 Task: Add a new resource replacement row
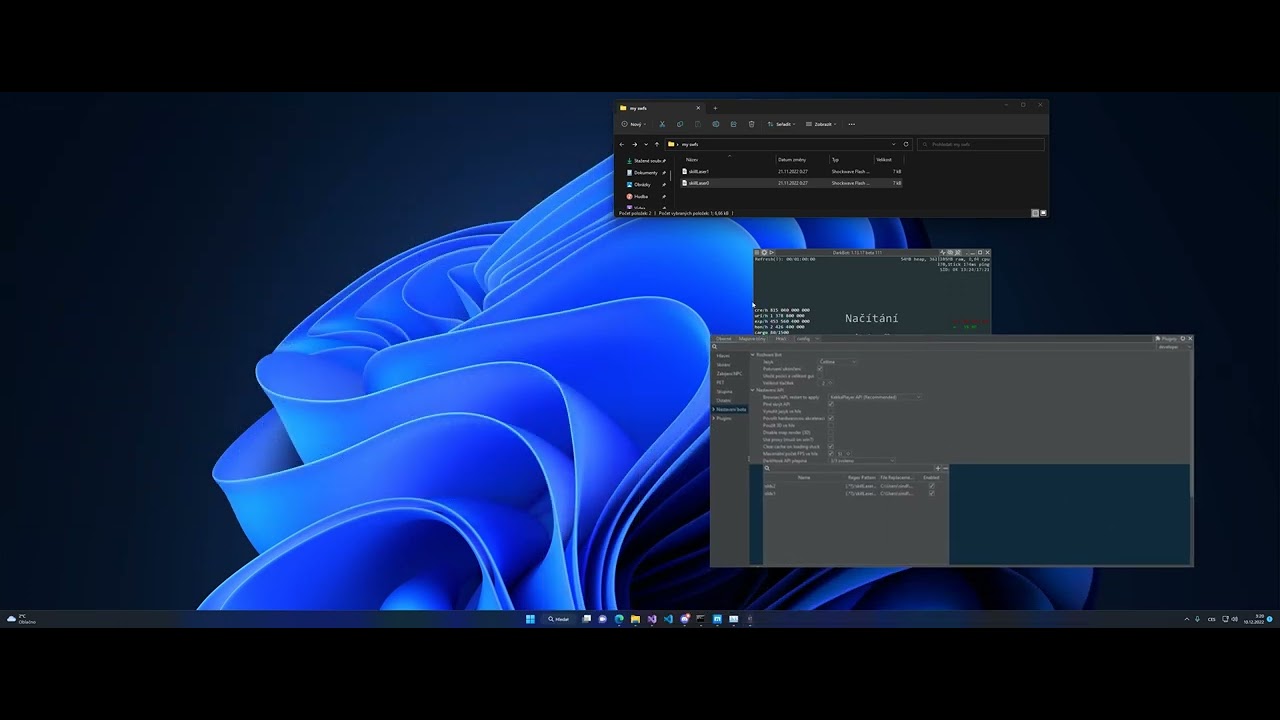click(938, 468)
